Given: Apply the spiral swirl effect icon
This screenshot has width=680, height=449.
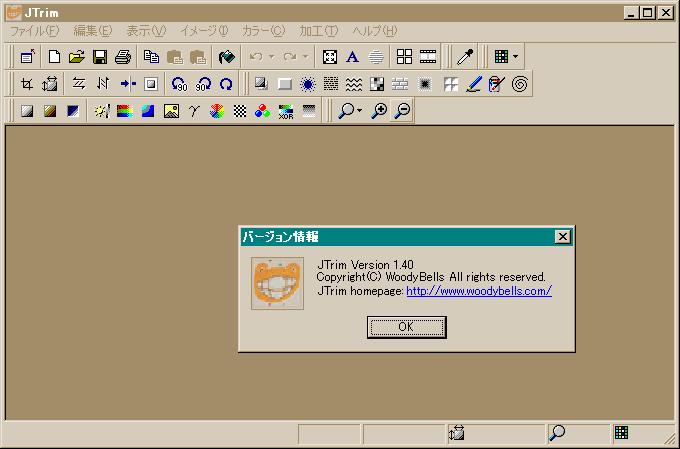Looking at the screenshot, I should tap(520, 84).
